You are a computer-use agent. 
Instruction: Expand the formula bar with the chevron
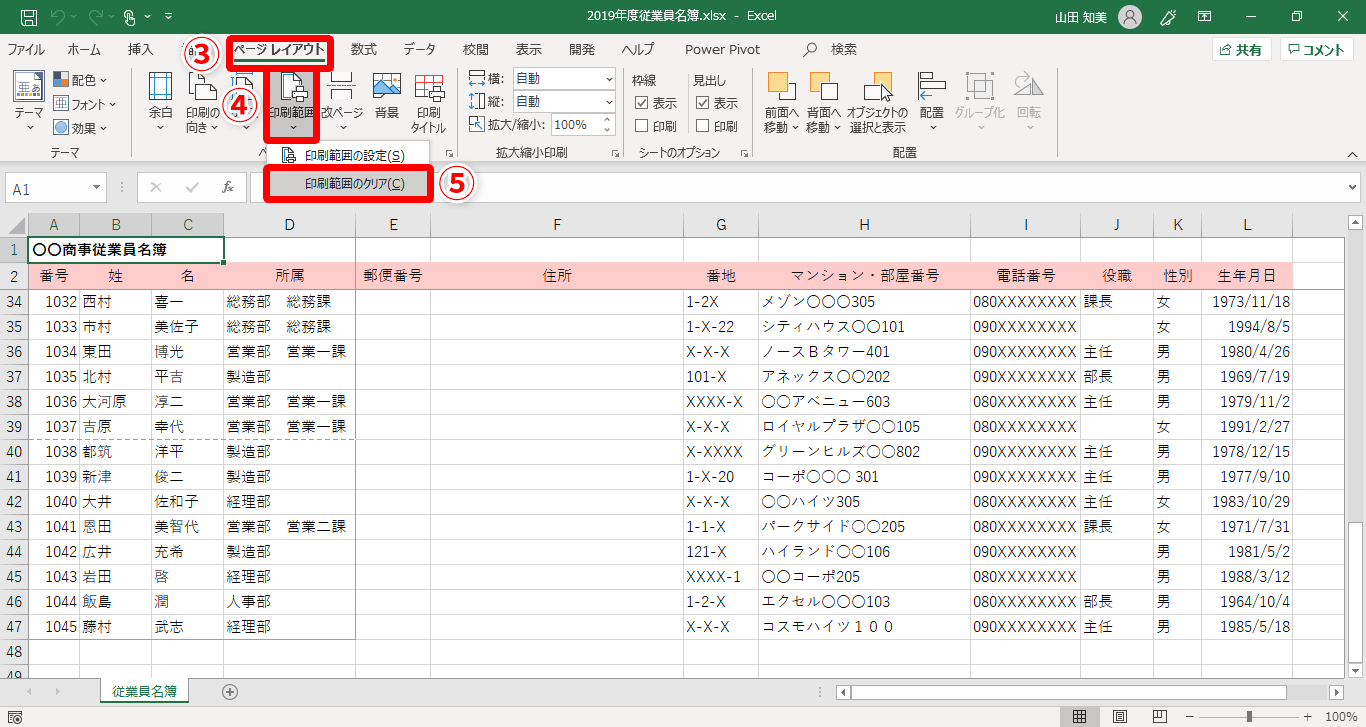1353,187
